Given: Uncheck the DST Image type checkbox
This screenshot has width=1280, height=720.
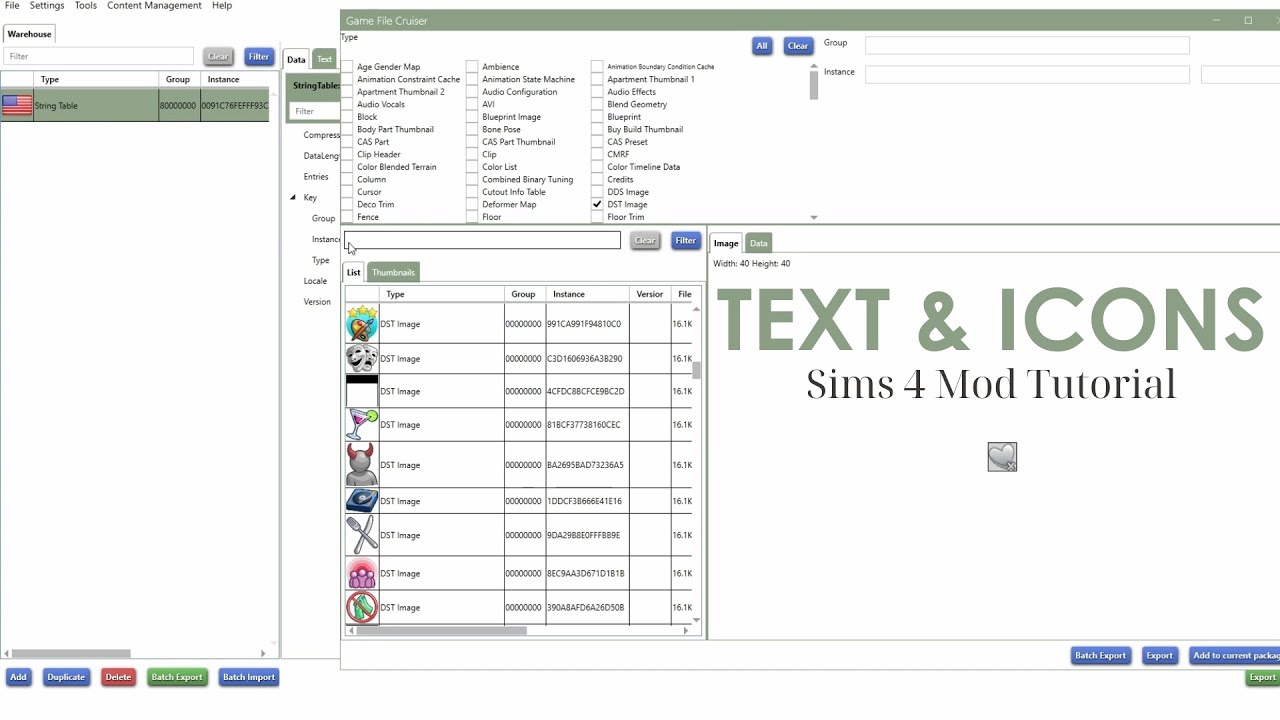Looking at the screenshot, I should [x=597, y=204].
